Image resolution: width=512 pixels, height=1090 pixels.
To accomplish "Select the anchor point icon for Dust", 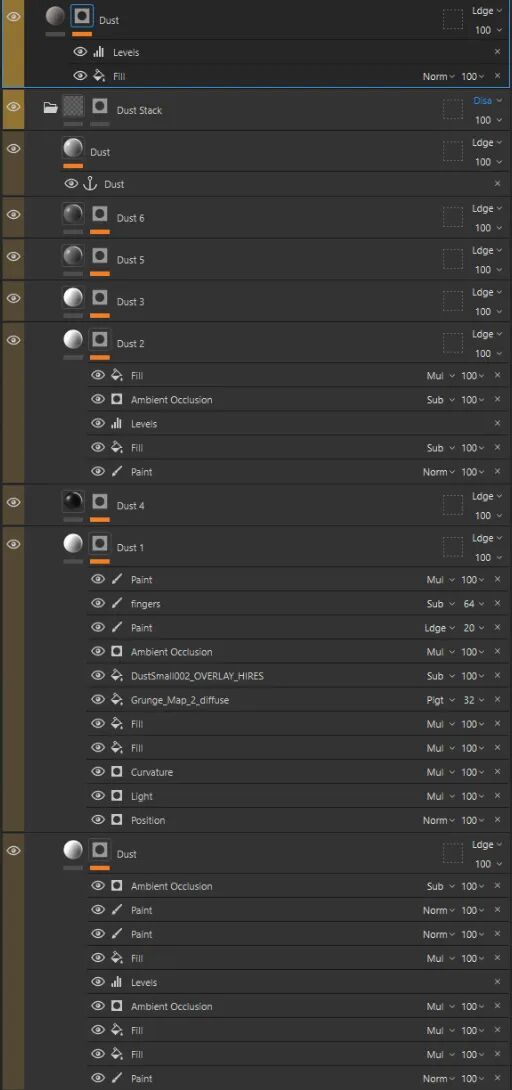I will (90, 184).
